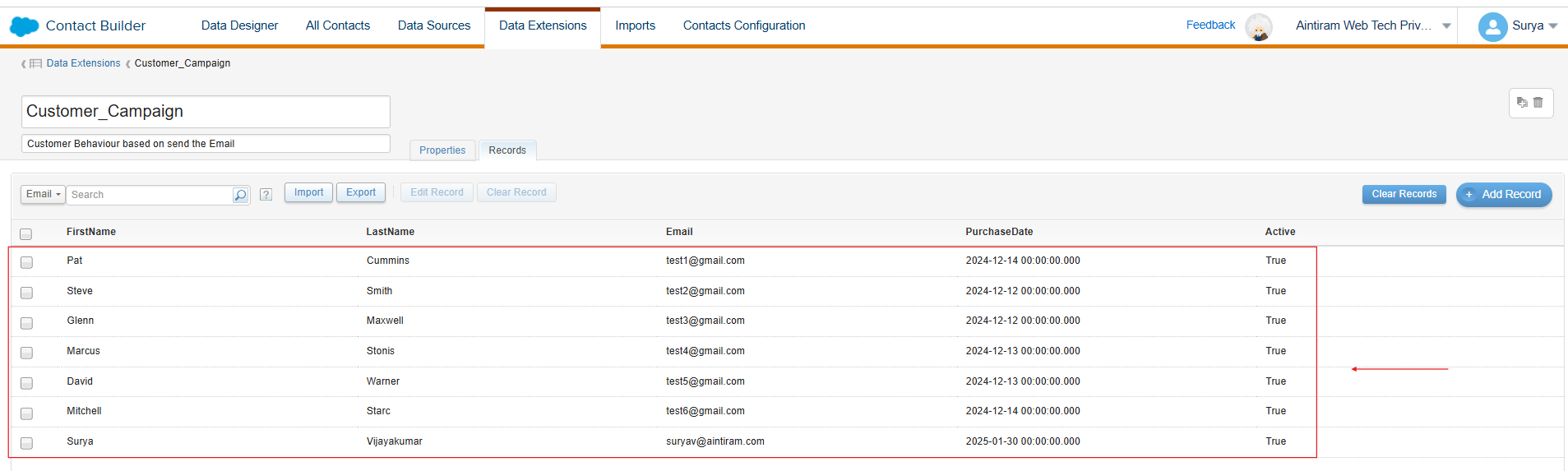Select the Surya Vijayakumar row checkbox
Screen dimensions: 1568x471
coord(26,443)
